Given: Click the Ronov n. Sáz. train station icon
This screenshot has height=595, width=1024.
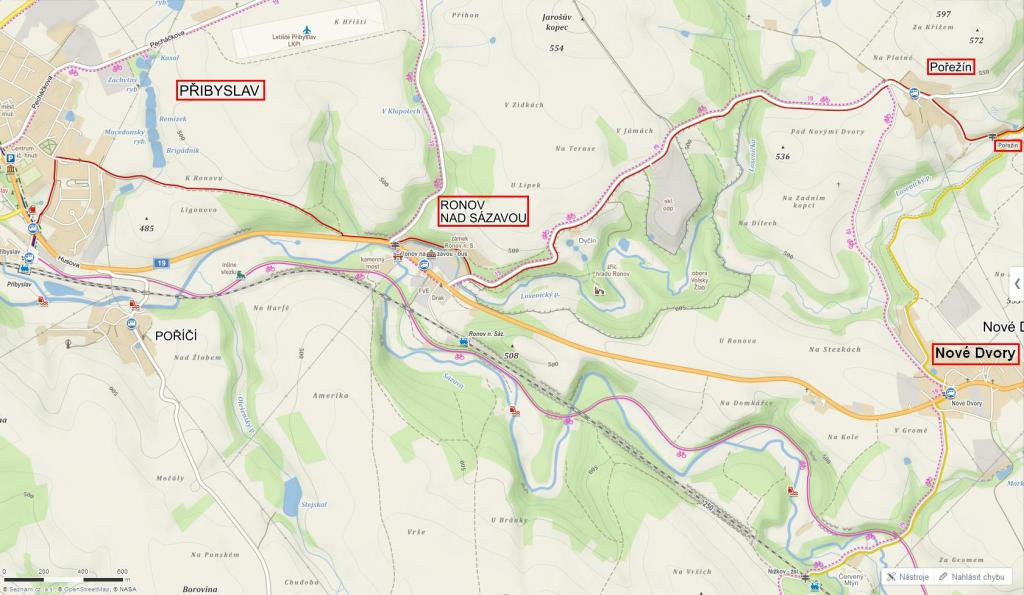Looking at the screenshot, I should (464, 341).
